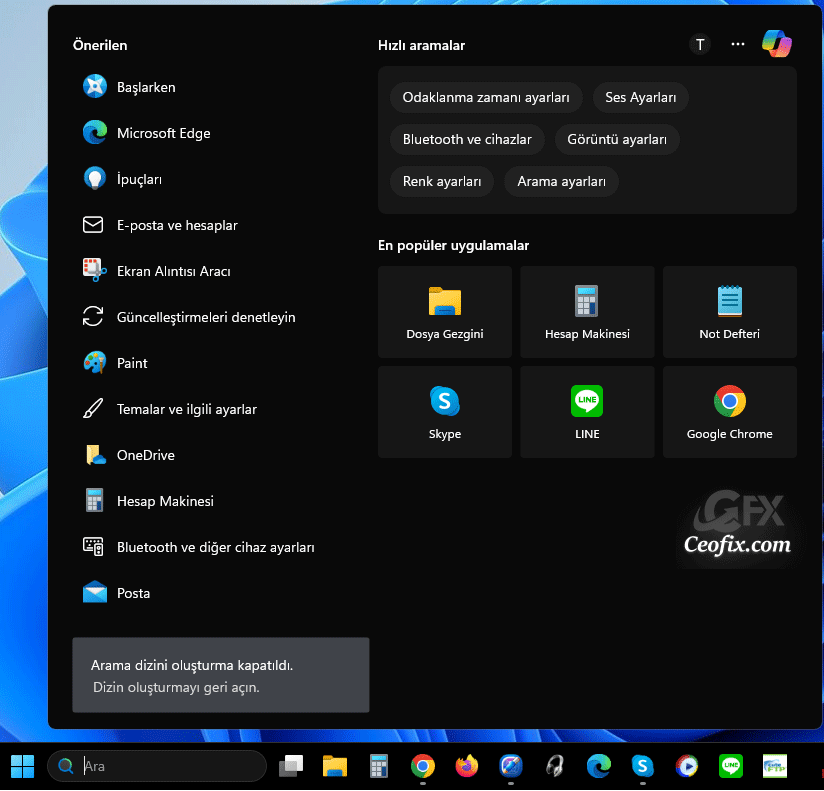Click Dizin oluşturmayı geri açın link

pyautogui.click(x=176, y=687)
